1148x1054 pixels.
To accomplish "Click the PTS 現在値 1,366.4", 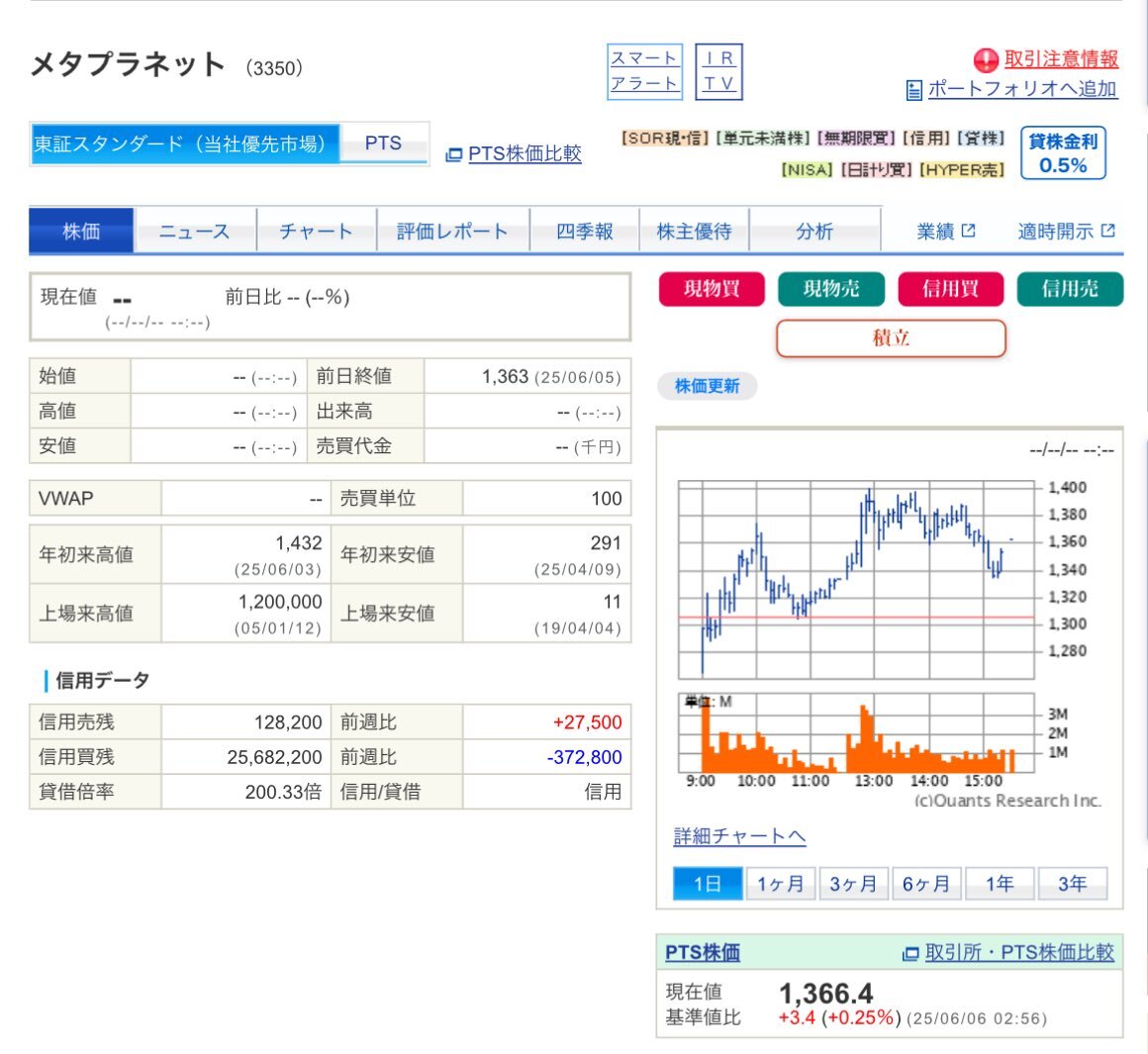I will 825,994.
